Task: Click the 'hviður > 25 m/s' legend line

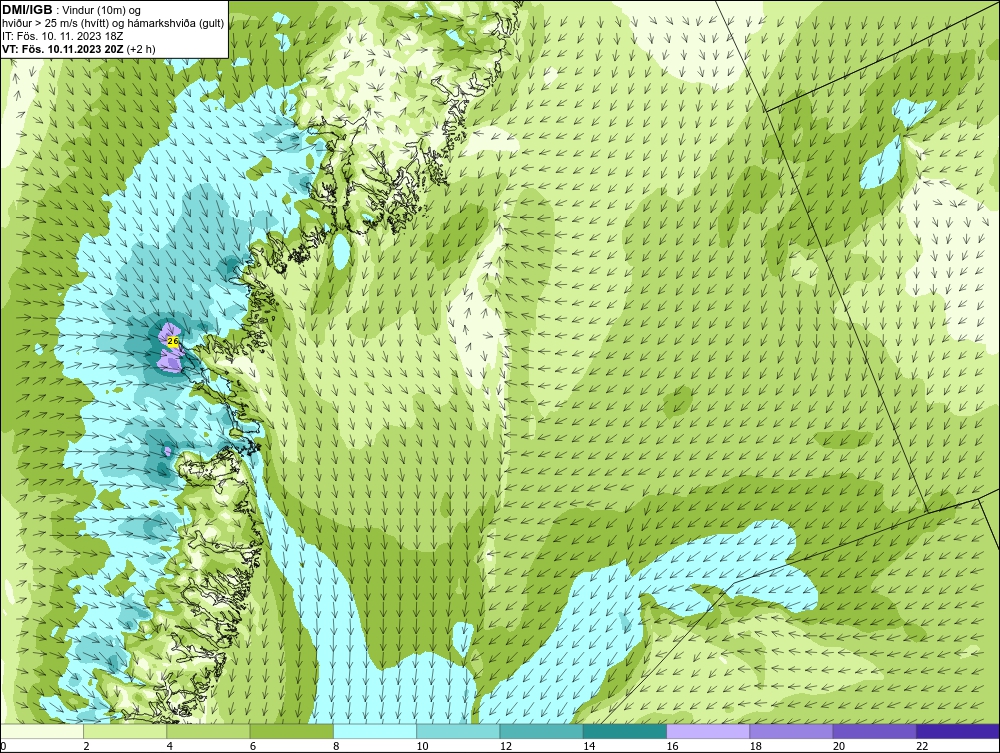Action: point(113,23)
